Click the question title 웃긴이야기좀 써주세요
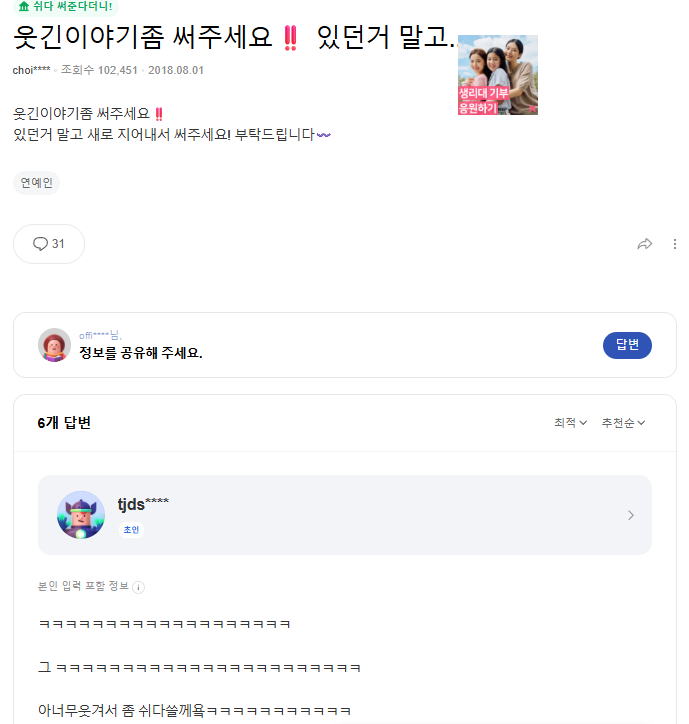689x724 pixels. click(145, 40)
